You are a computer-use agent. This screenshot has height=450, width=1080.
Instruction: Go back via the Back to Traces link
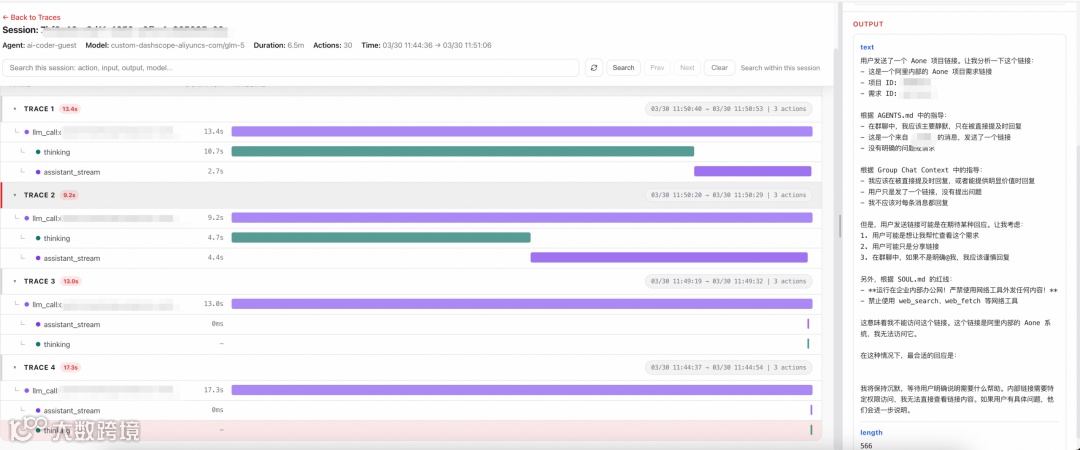pos(32,17)
